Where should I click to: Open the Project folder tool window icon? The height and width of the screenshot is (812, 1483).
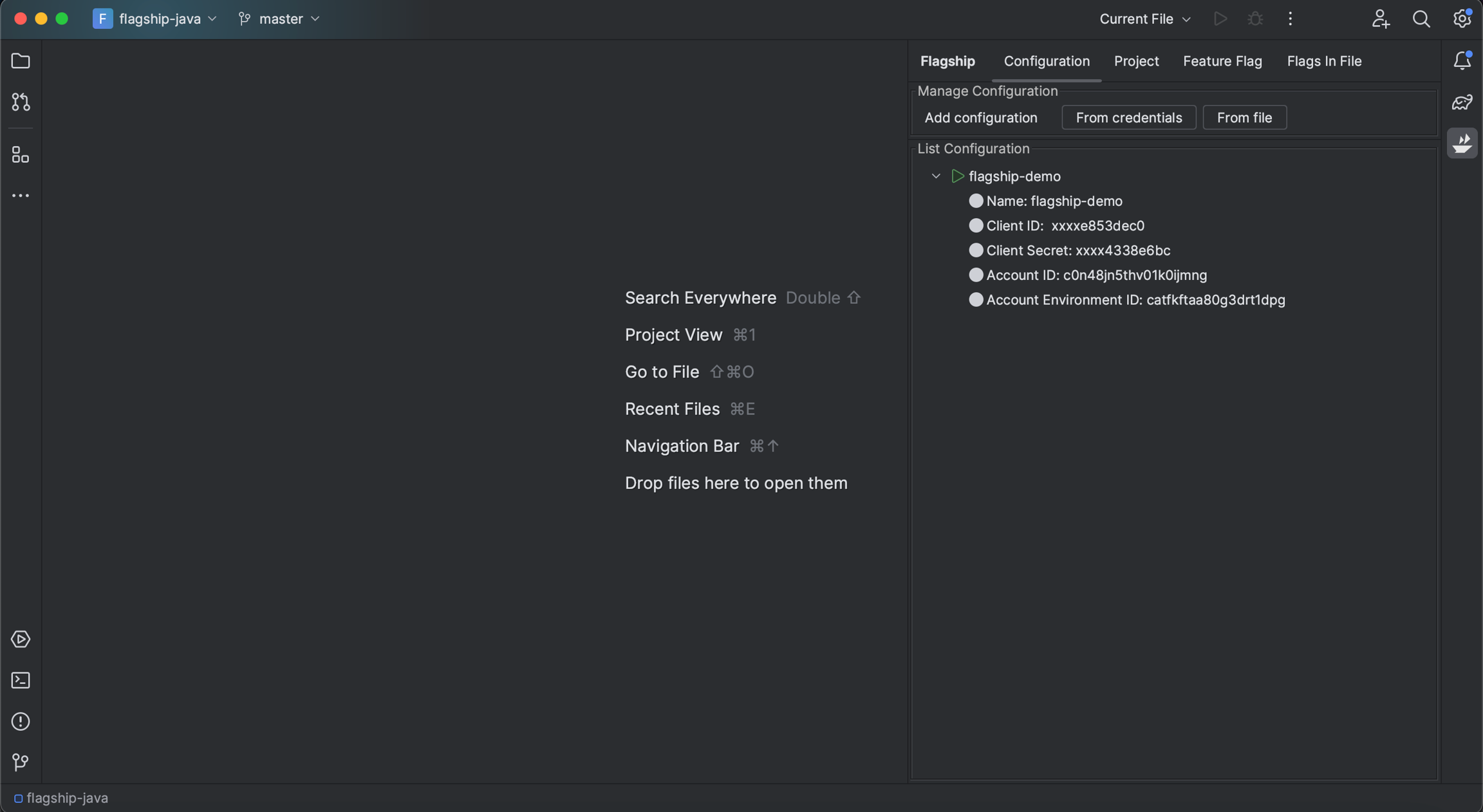pos(21,61)
